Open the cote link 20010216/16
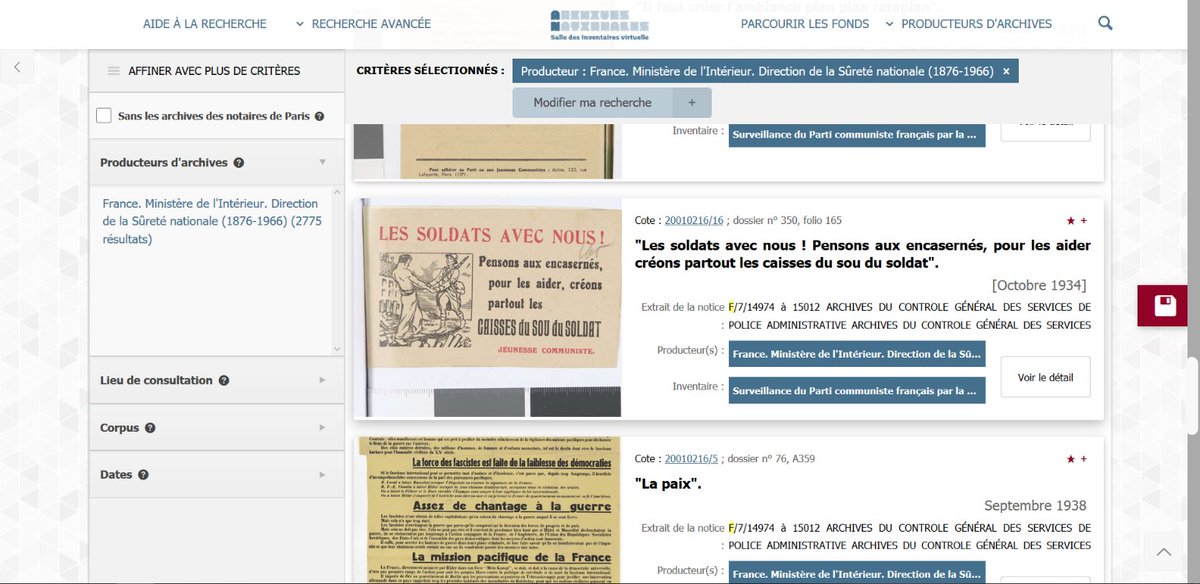Viewport: 1200px width, 584px height. [694, 219]
